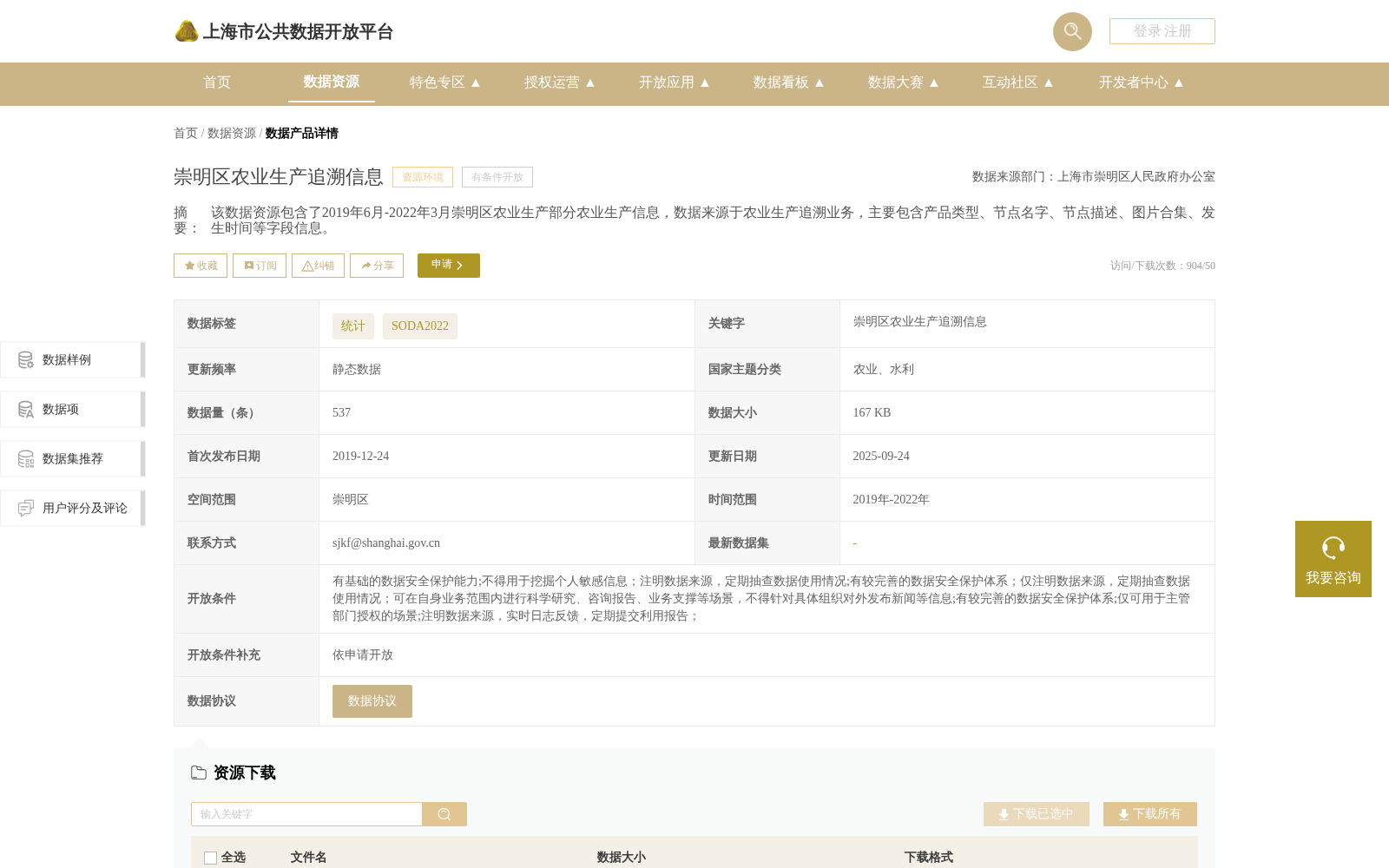Screen dimensions: 1389x868
Task: Click the 2019-12-24 first publish date
Action: [361, 457]
